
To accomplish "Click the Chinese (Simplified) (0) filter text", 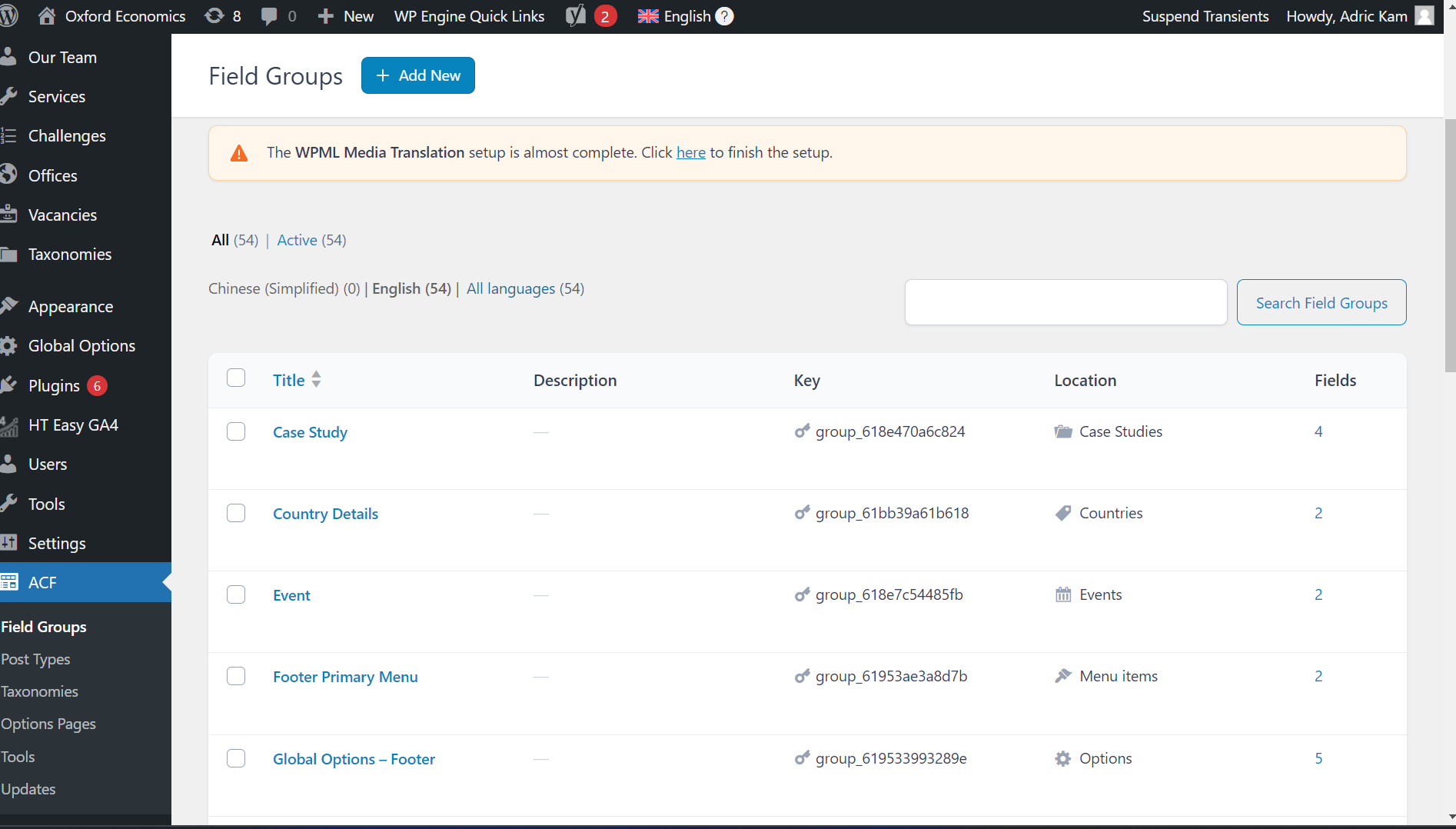I will click(x=284, y=288).
